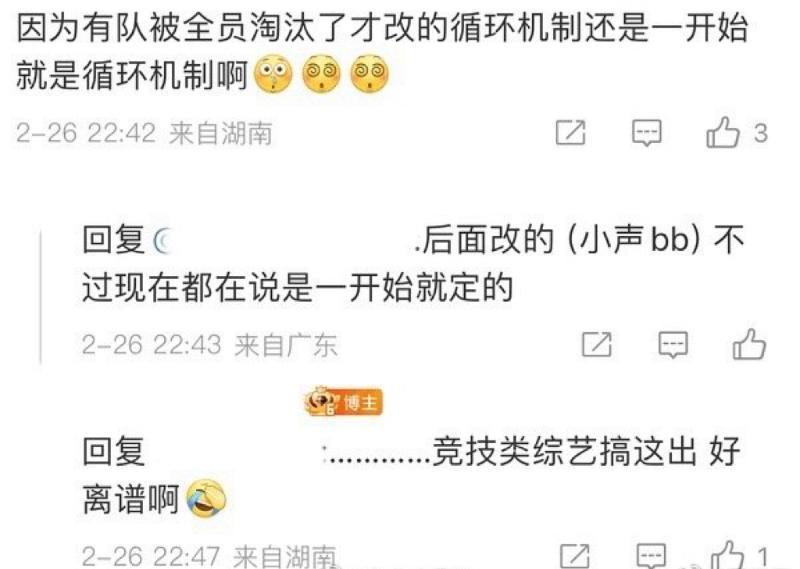The image size is (800, 569).
Task: Click the timestamp 2-26 22:47 来自湖南
Action: (209, 556)
